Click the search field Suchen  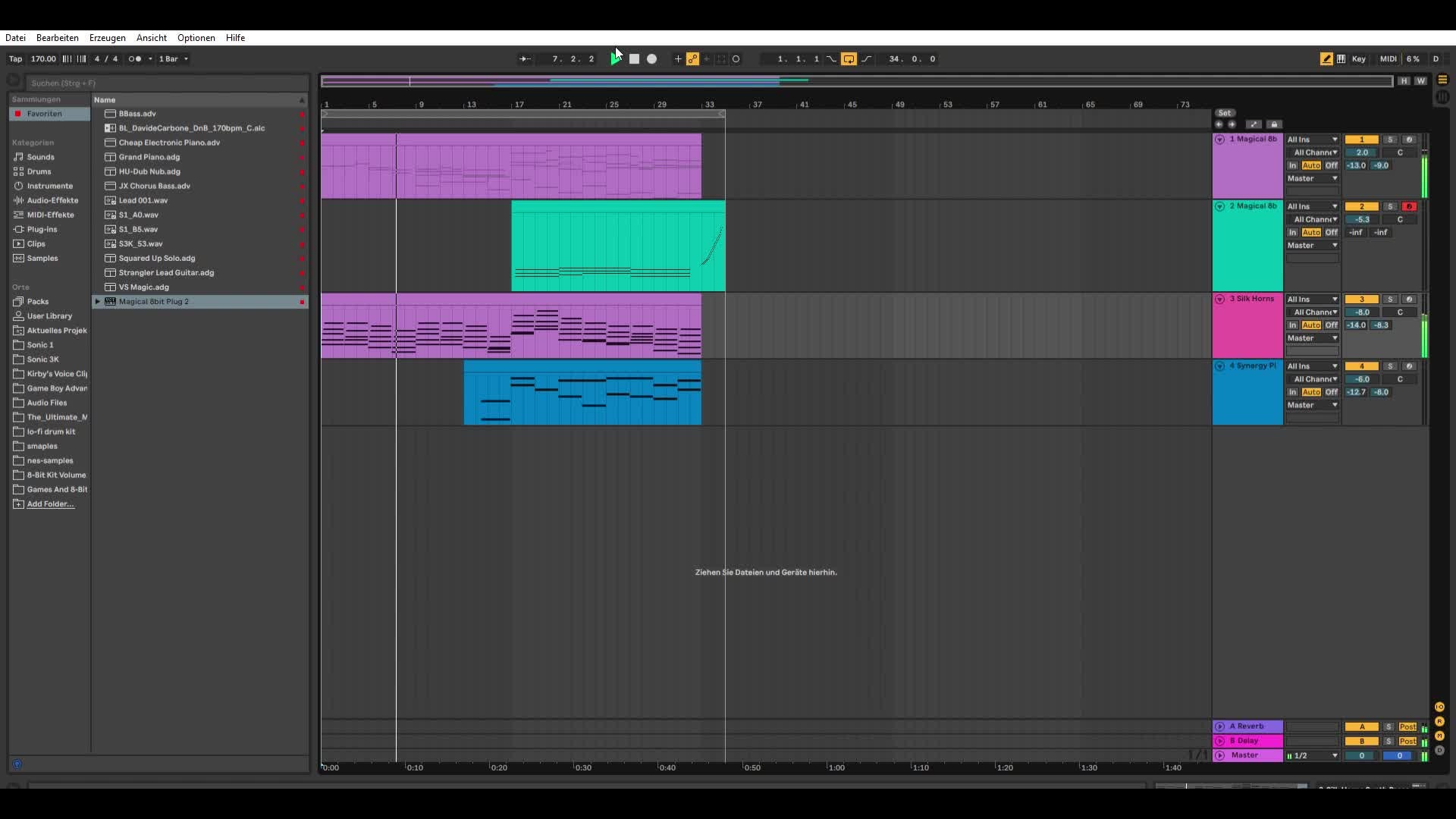coord(167,83)
